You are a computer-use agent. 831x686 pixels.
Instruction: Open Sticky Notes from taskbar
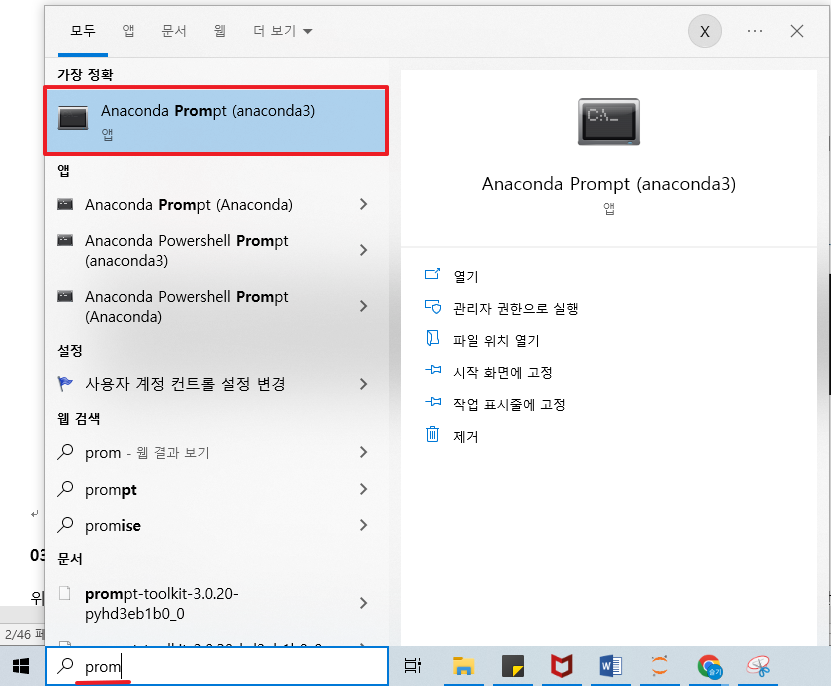point(512,666)
